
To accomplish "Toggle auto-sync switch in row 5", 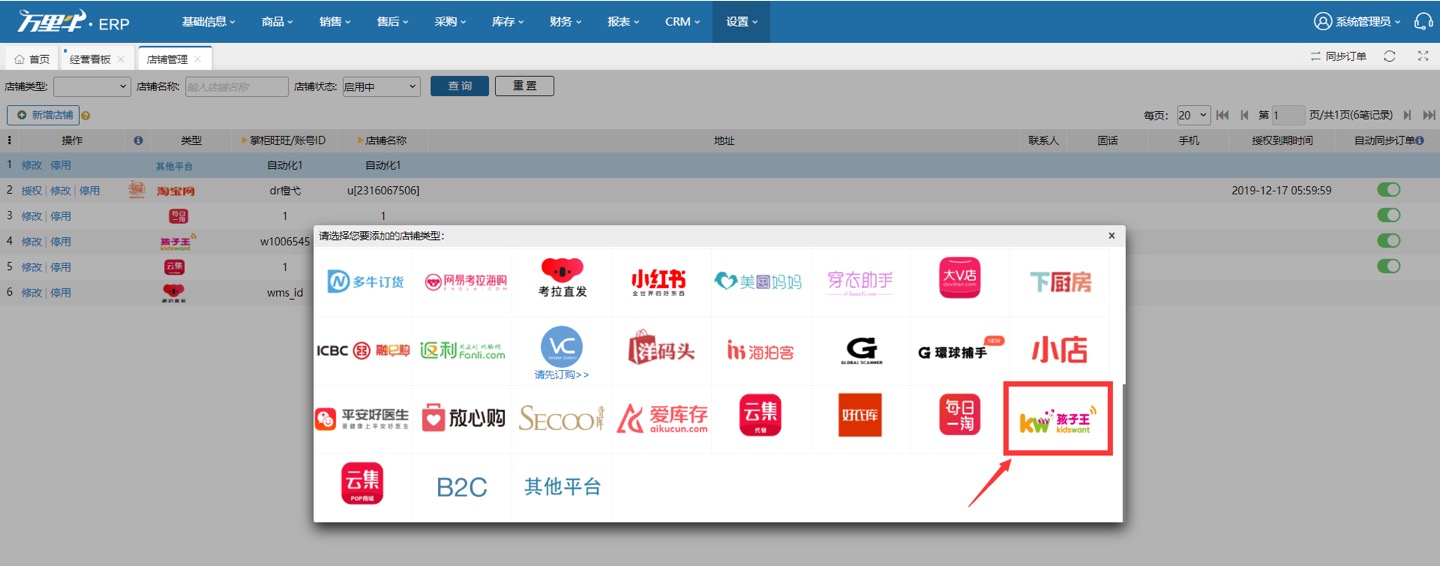I will click(1388, 266).
